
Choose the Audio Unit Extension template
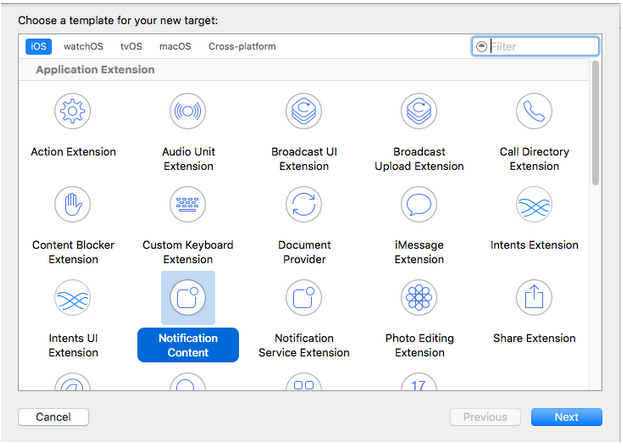188,111
